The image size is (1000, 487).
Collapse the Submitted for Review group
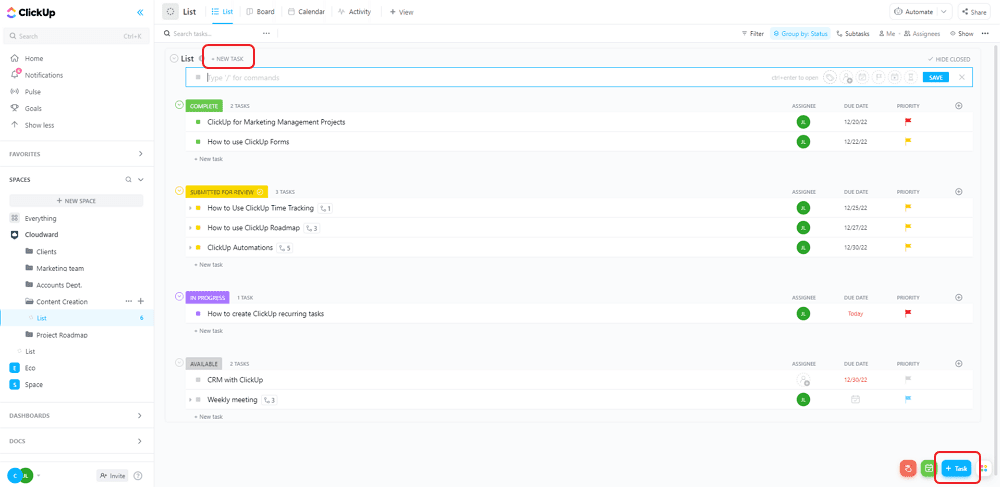[x=179, y=191]
